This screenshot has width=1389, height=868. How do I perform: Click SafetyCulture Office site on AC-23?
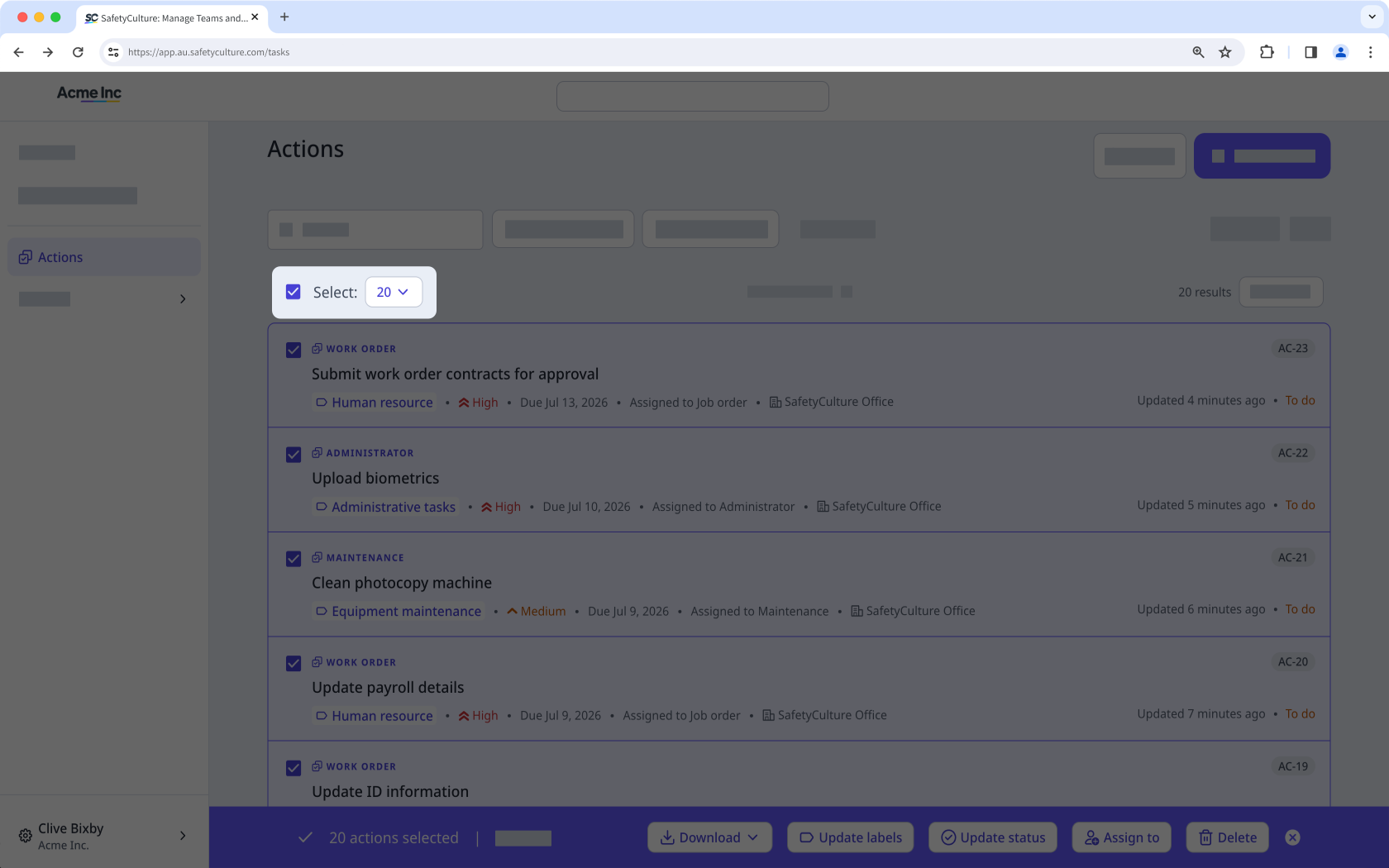(x=832, y=402)
